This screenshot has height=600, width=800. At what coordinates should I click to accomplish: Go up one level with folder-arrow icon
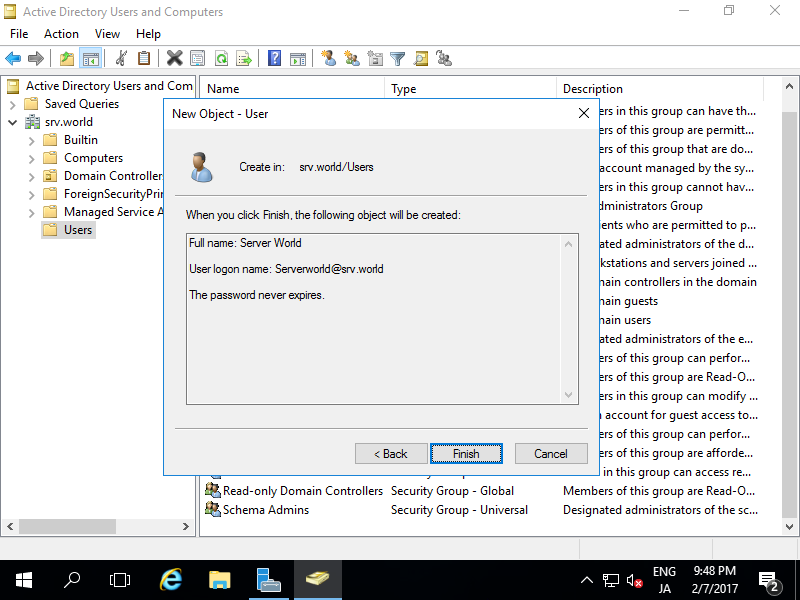click(67, 58)
